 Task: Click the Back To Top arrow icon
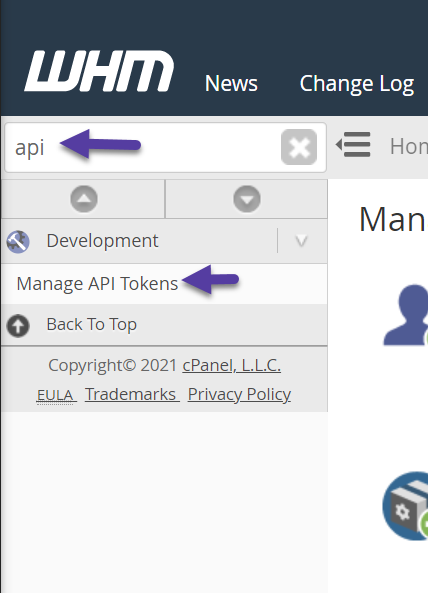pyautogui.click(x=18, y=325)
